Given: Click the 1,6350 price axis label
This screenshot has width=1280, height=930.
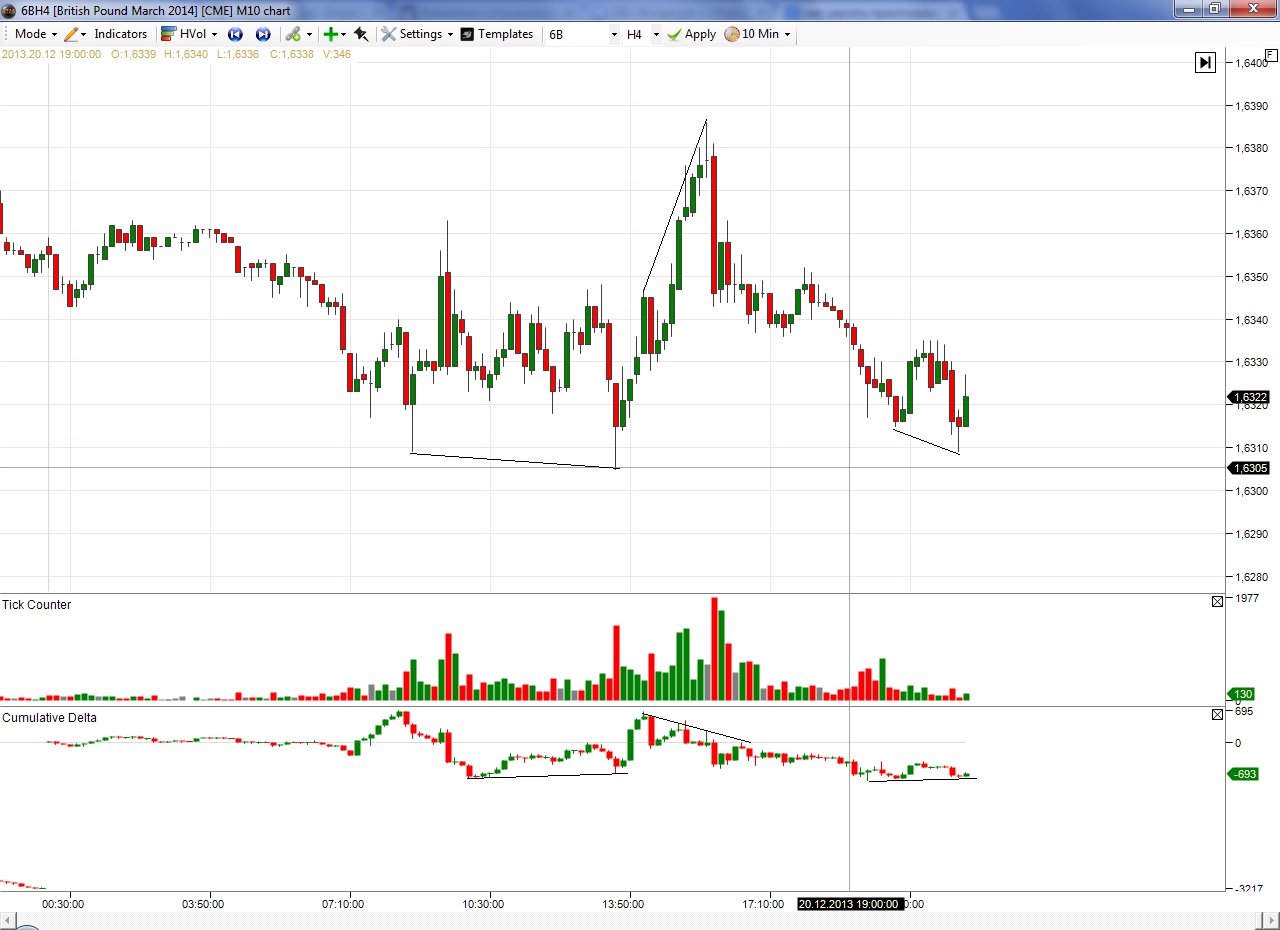Looking at the screenshot, I should click(x=1253, y=277).
